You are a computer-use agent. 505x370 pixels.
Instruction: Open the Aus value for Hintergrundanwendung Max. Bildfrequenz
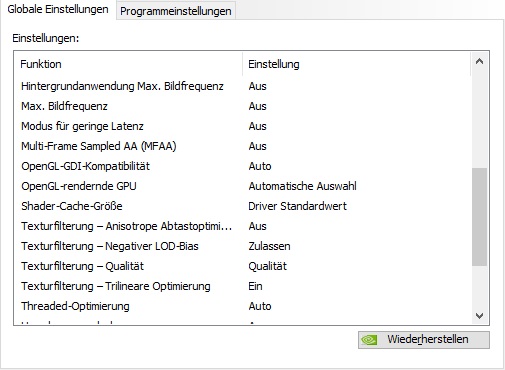(x=257, y=86)
